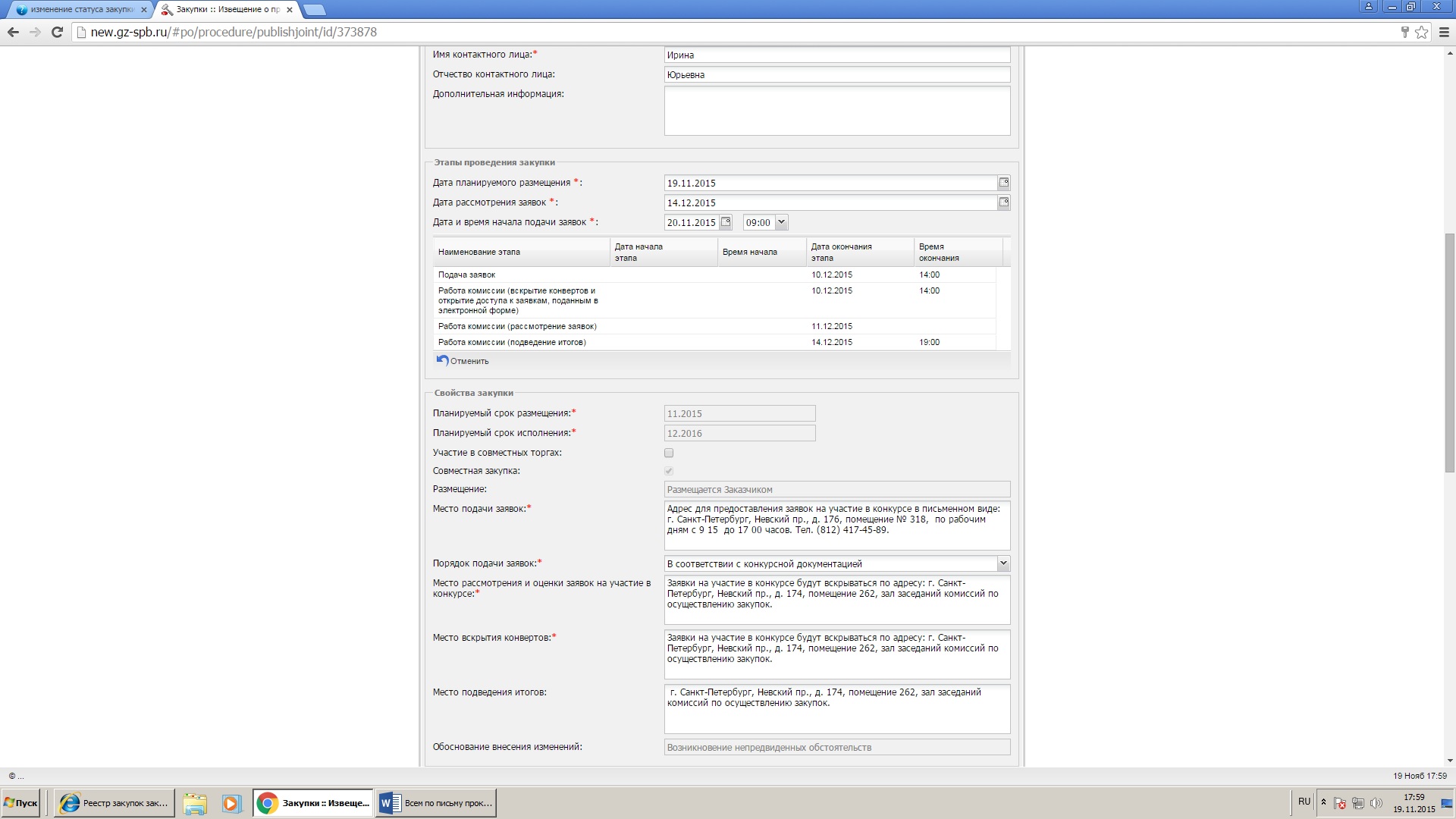
Task: Expand the 09:00 time dropdown
Action: pyautogui.click(x=782, y=222)
